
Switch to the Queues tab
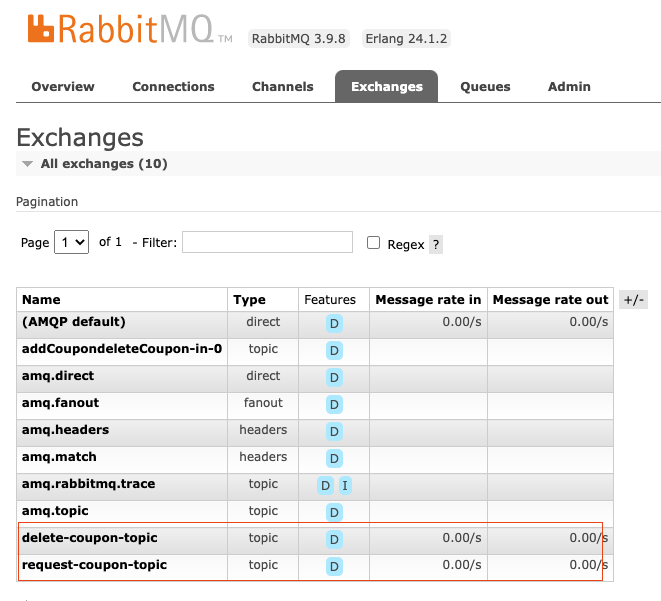point(485,87)
